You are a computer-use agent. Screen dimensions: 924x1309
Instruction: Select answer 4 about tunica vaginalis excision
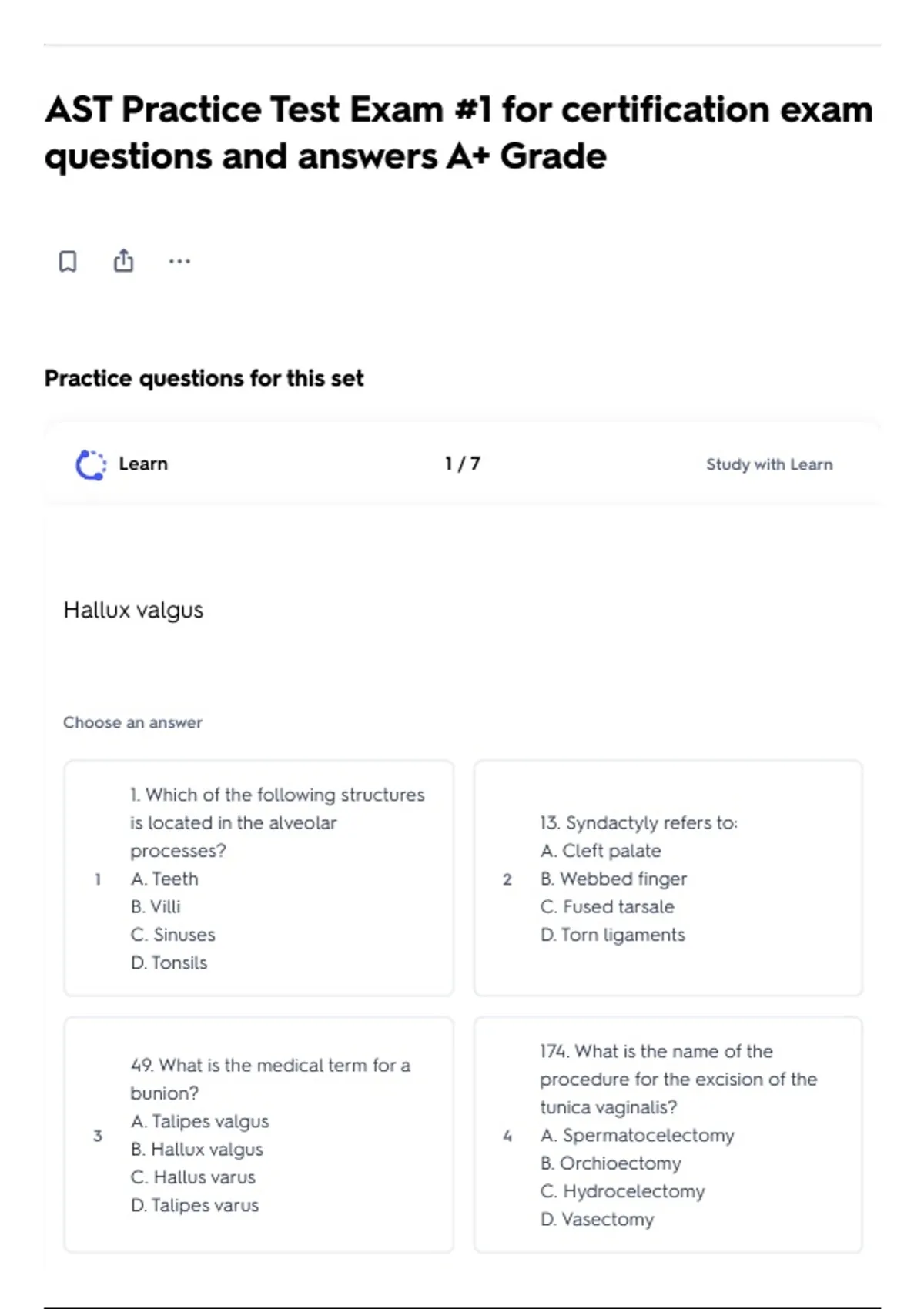pos(668,1135)
